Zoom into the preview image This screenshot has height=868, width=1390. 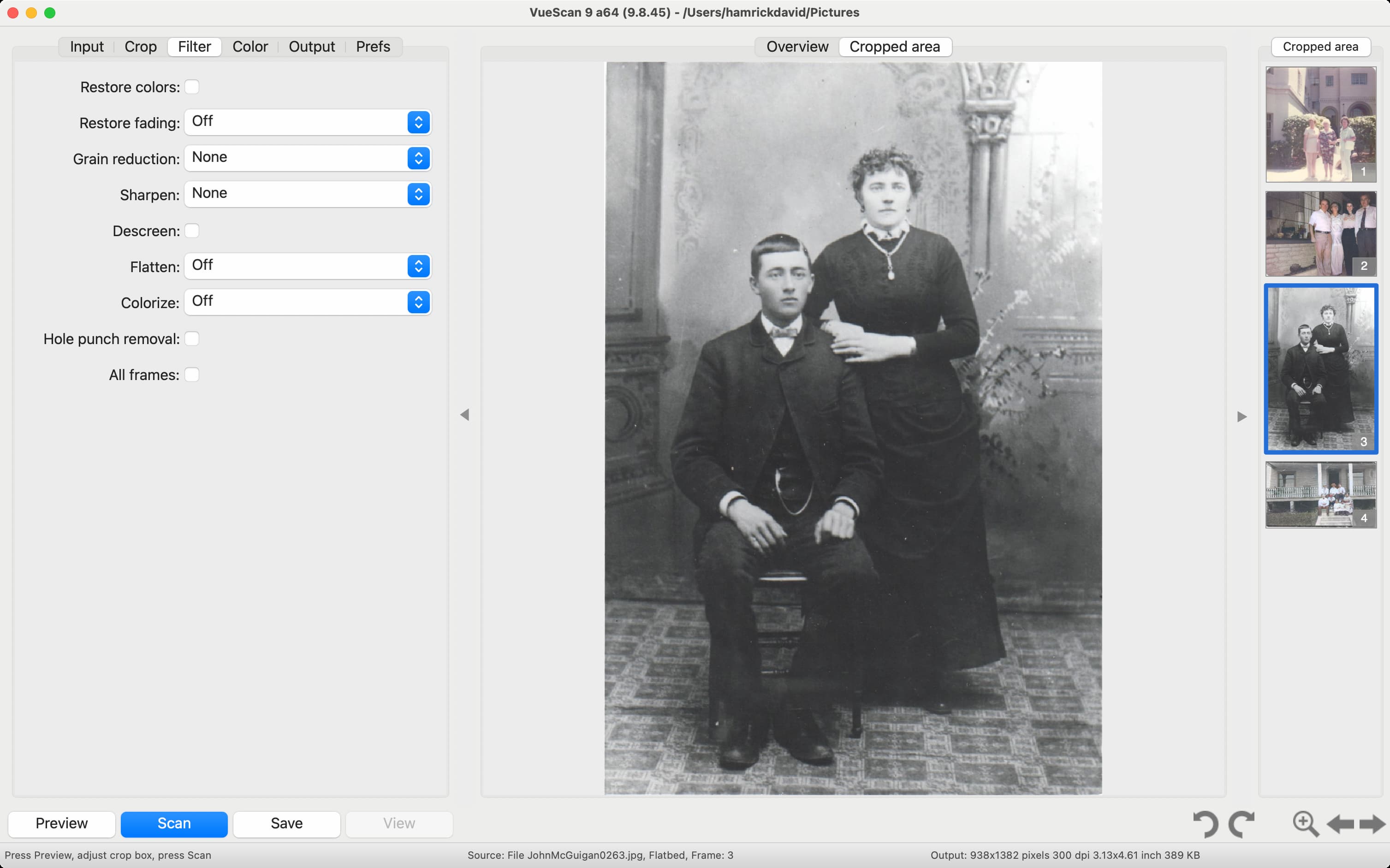click(1305, 824)
